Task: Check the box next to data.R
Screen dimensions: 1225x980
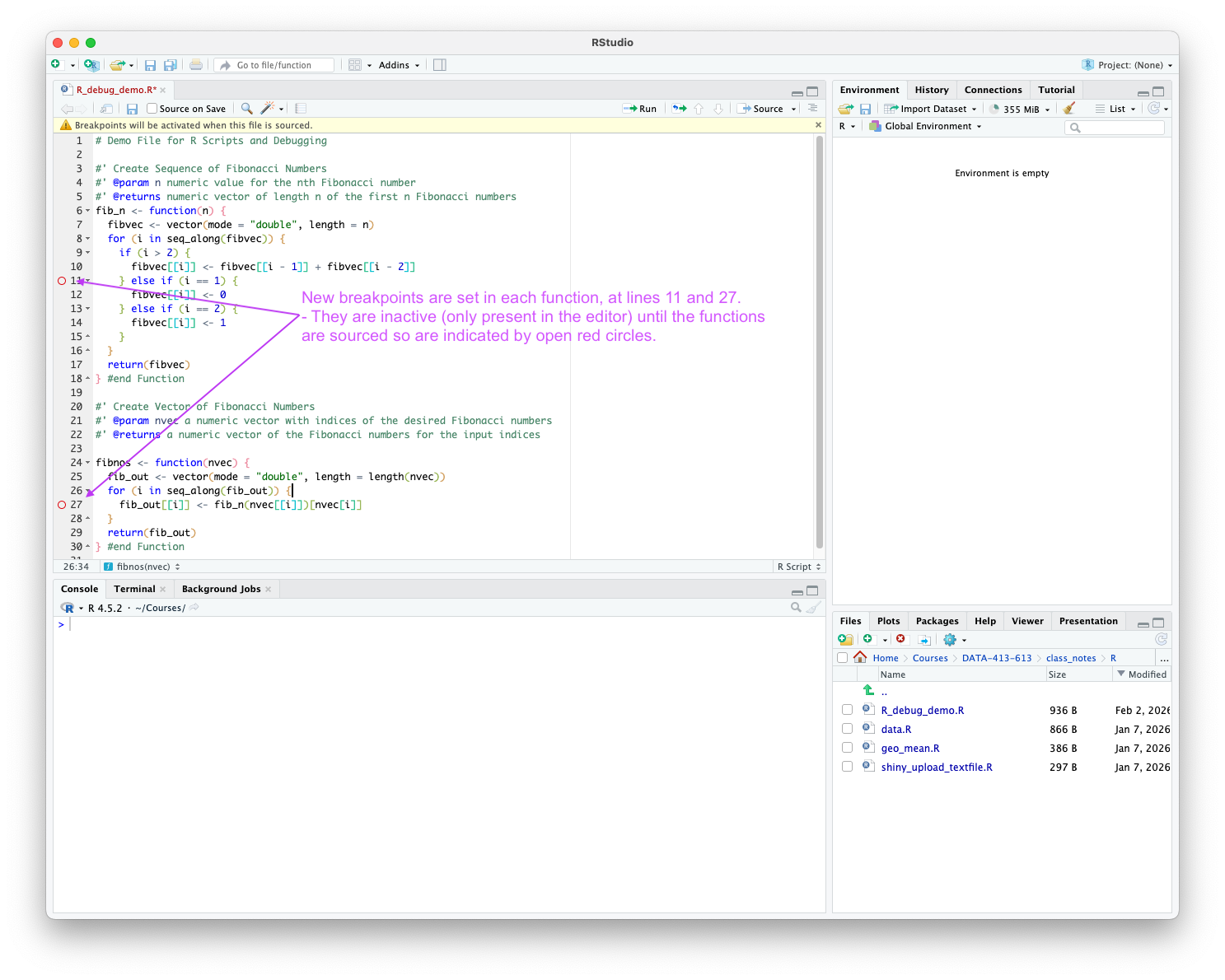Action: (847, 729)
